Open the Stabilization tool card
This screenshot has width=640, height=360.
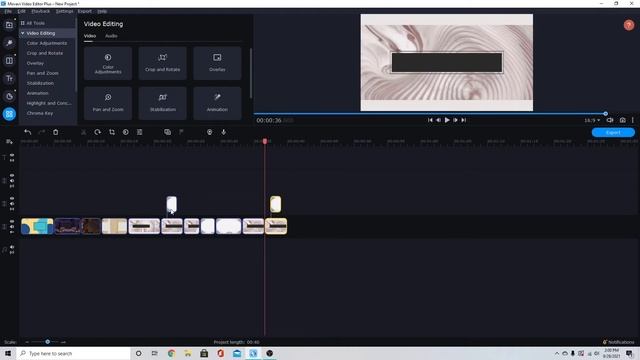tap(162, 103)
